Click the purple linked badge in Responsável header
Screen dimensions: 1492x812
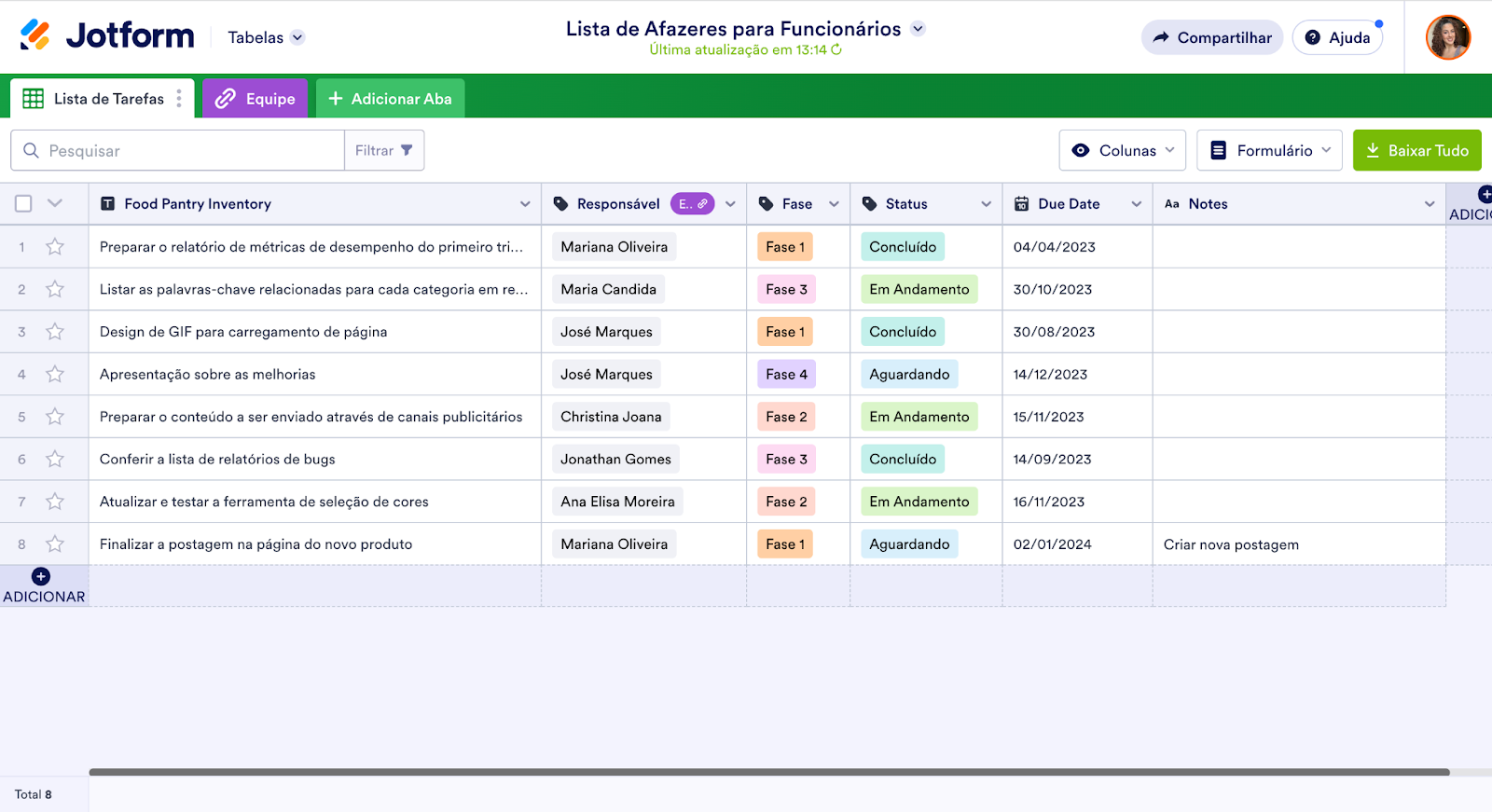tap(693, 204)
